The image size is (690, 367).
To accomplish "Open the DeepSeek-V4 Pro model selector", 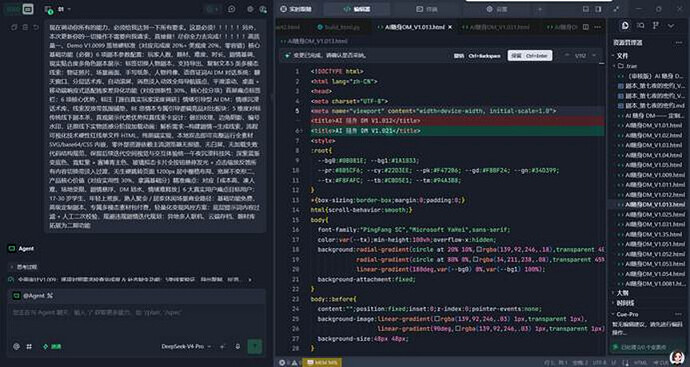I will click(x=186, y=347).
